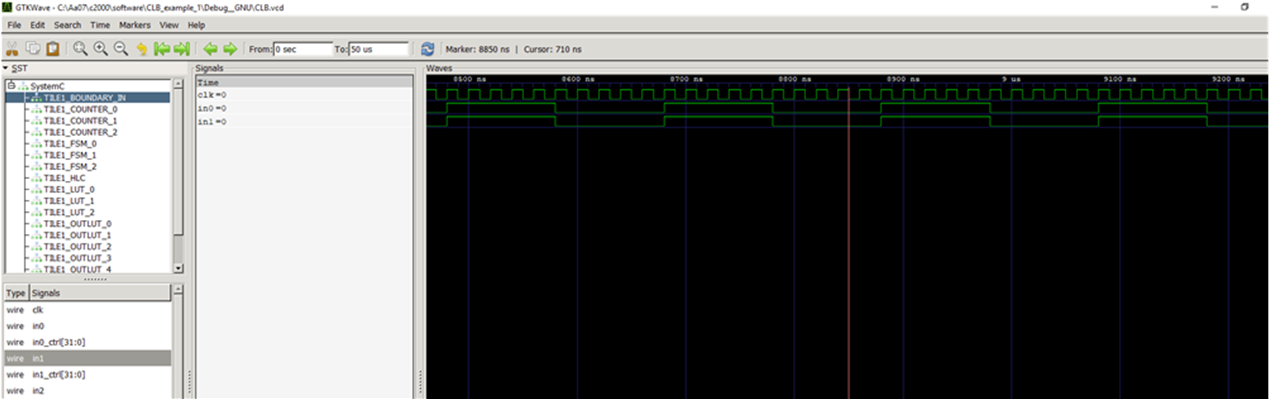Select the in0_ctrl[31:0] wire signal
Image resolution: width=1270 pixels, height=400 pixels.
[x=58, y=342]
